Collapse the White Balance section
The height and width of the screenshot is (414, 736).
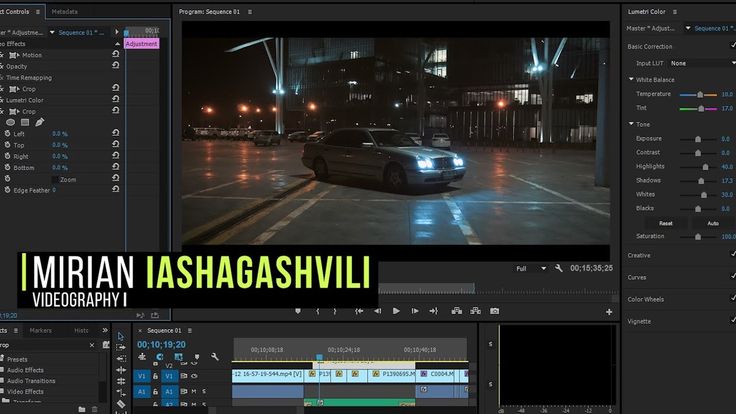[631, 79]
